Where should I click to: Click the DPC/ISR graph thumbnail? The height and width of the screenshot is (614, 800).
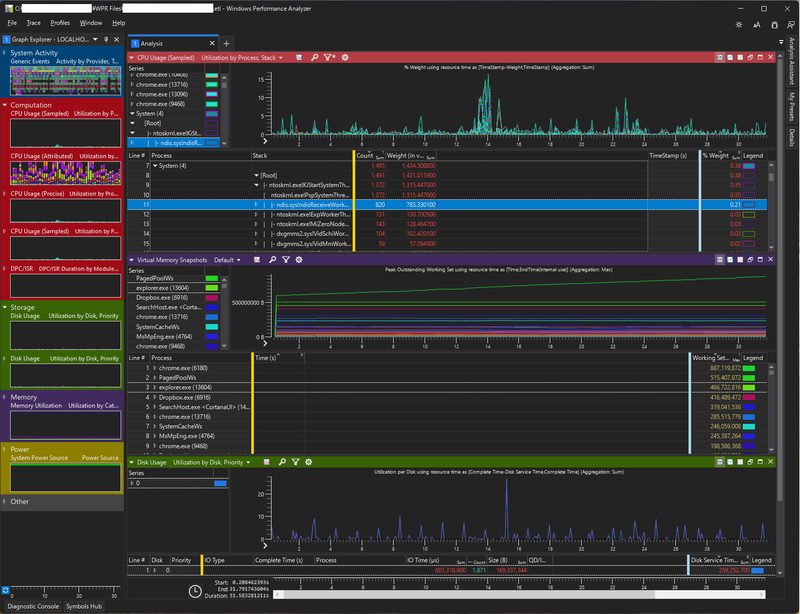pyautogui.click(x=66, y=286)
